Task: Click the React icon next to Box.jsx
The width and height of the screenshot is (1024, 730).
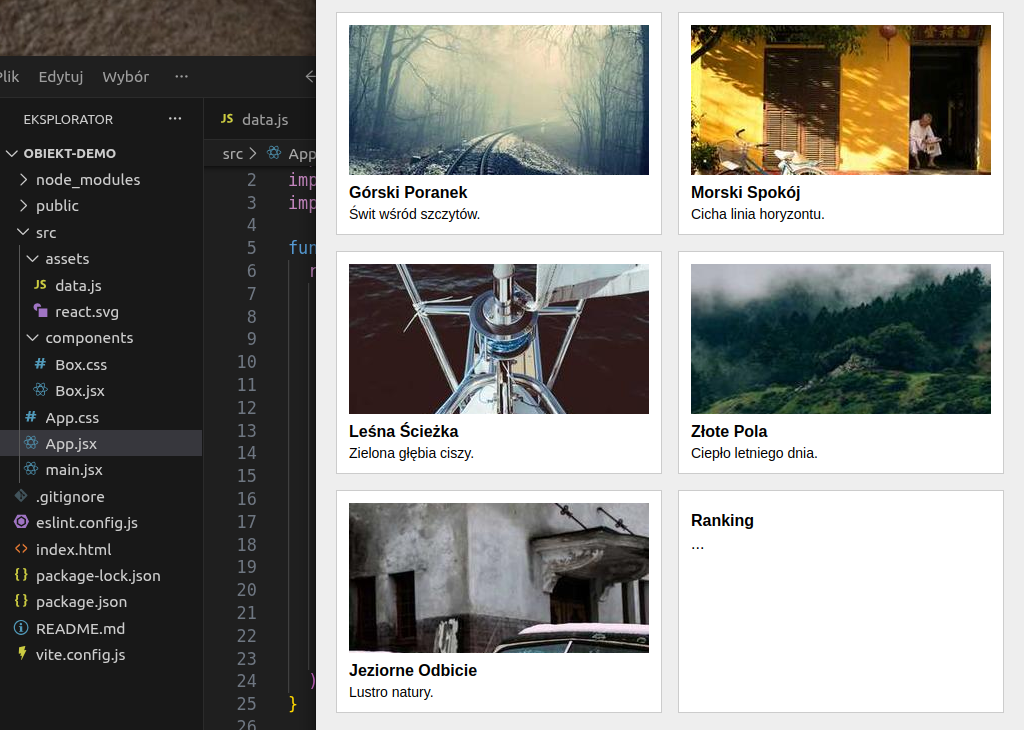Action: click(x=40, y=390)
